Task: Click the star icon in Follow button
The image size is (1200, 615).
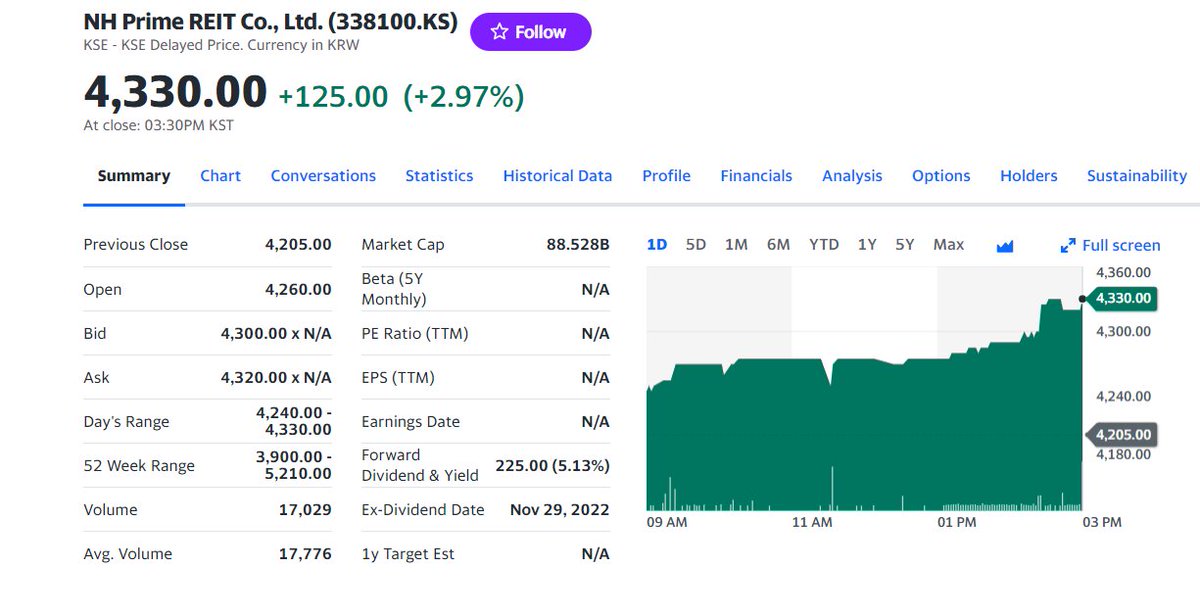Action: point(500,32)
